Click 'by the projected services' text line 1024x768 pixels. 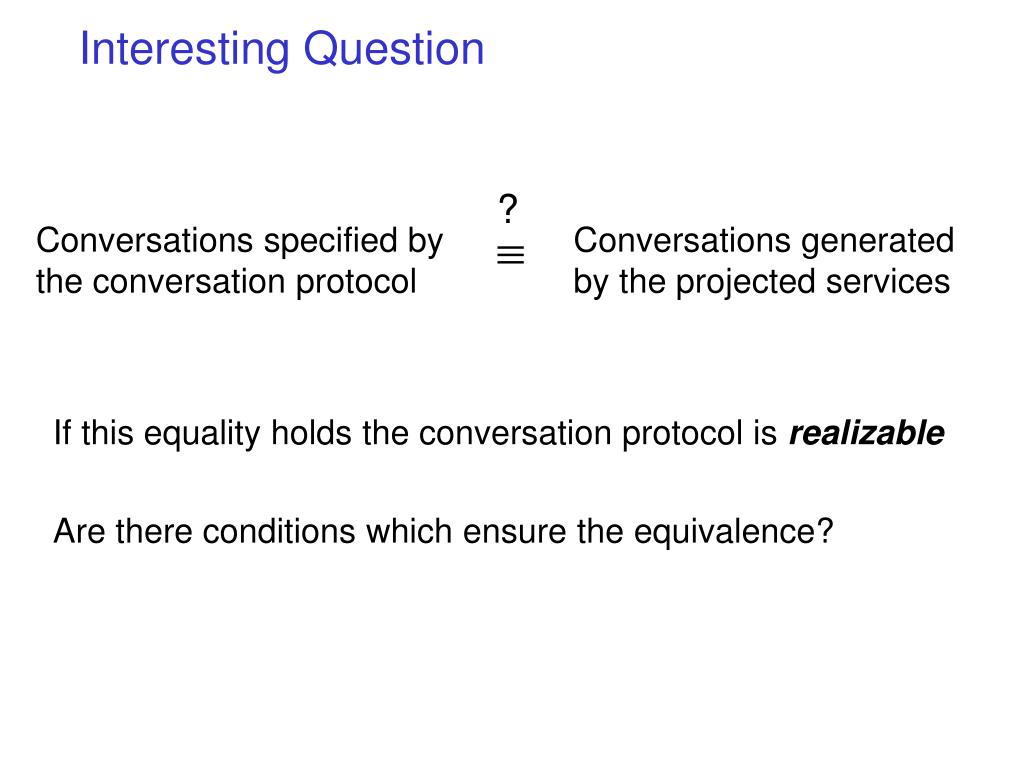pyautogui.click(x=761, y=283)
